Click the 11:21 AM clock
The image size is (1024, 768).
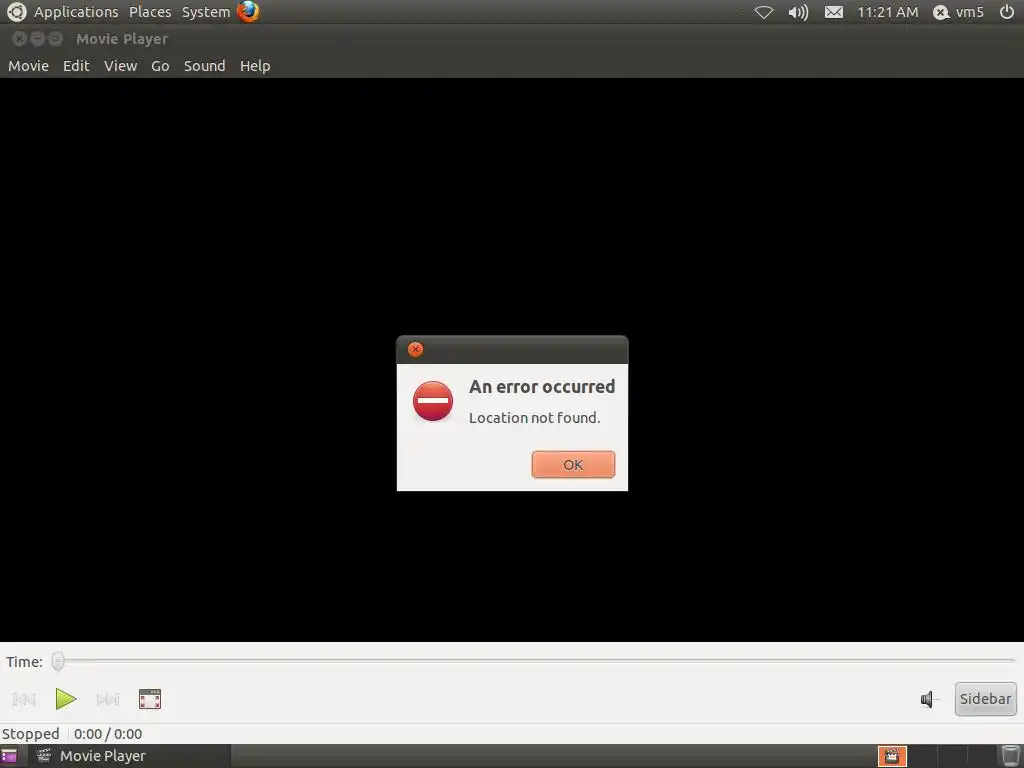click(x=888, y=12)
